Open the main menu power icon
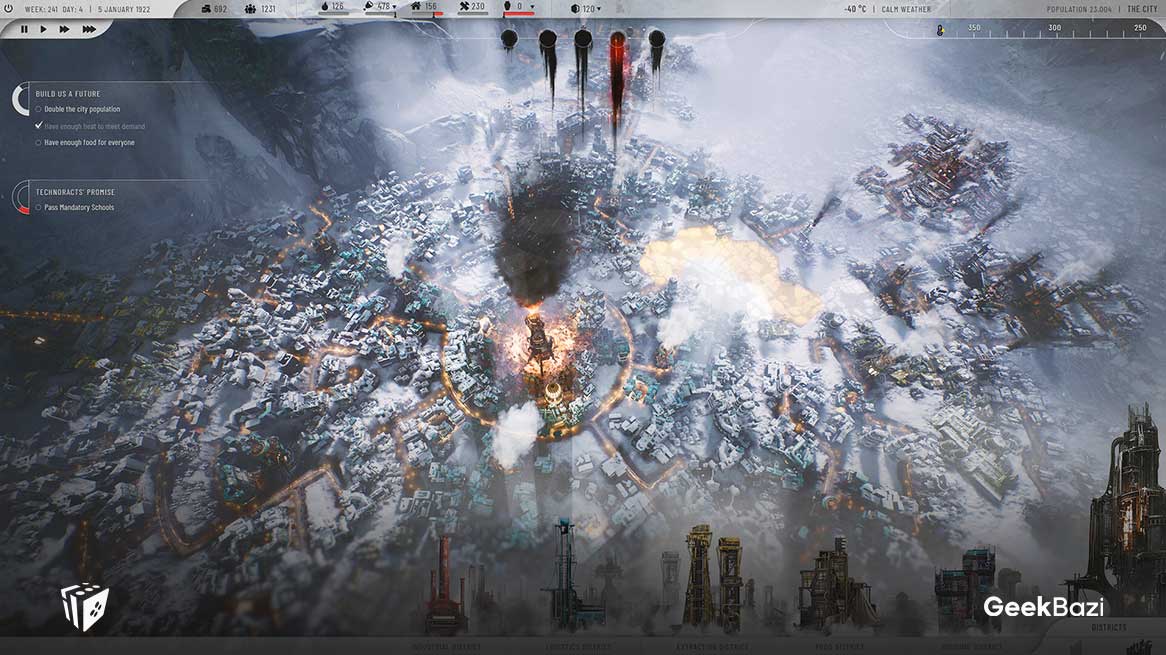The width and height of the screenshot is (1166, 655). point(7,9)
